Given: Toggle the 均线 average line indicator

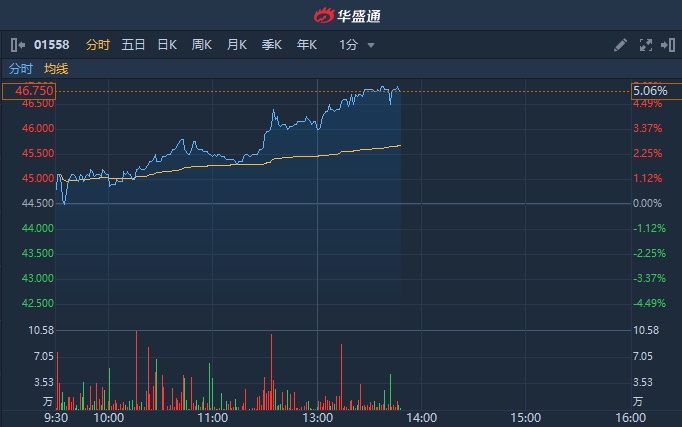Looking at the screenshot, I should 56,69.
